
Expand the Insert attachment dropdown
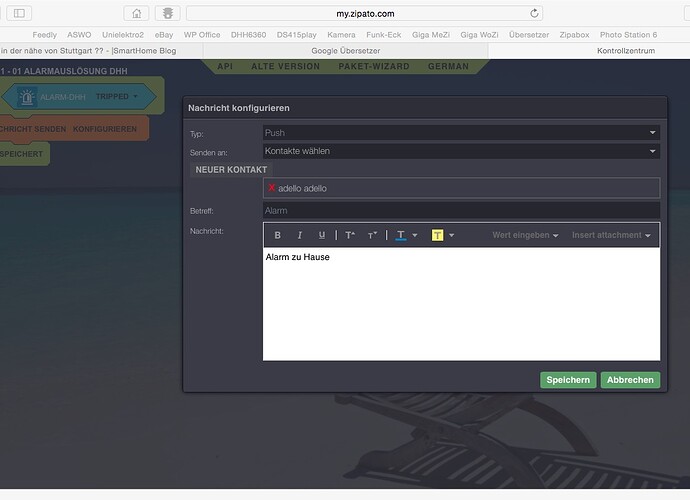click(x=611, y=235)
